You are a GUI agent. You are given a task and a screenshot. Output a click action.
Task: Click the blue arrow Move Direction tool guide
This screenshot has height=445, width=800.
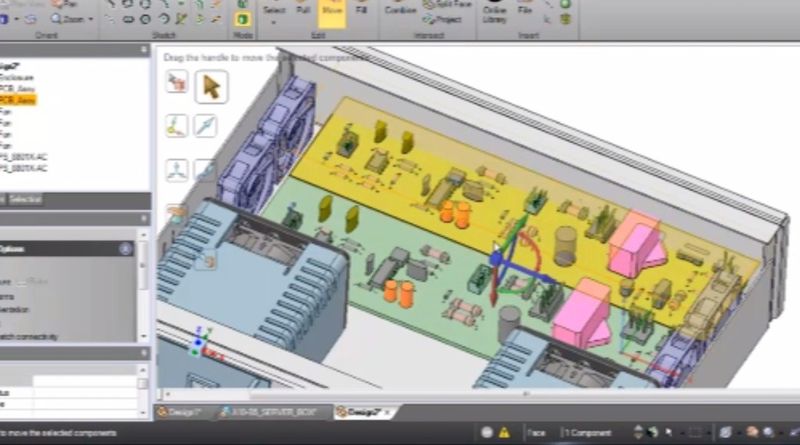[x=205, y=126]
